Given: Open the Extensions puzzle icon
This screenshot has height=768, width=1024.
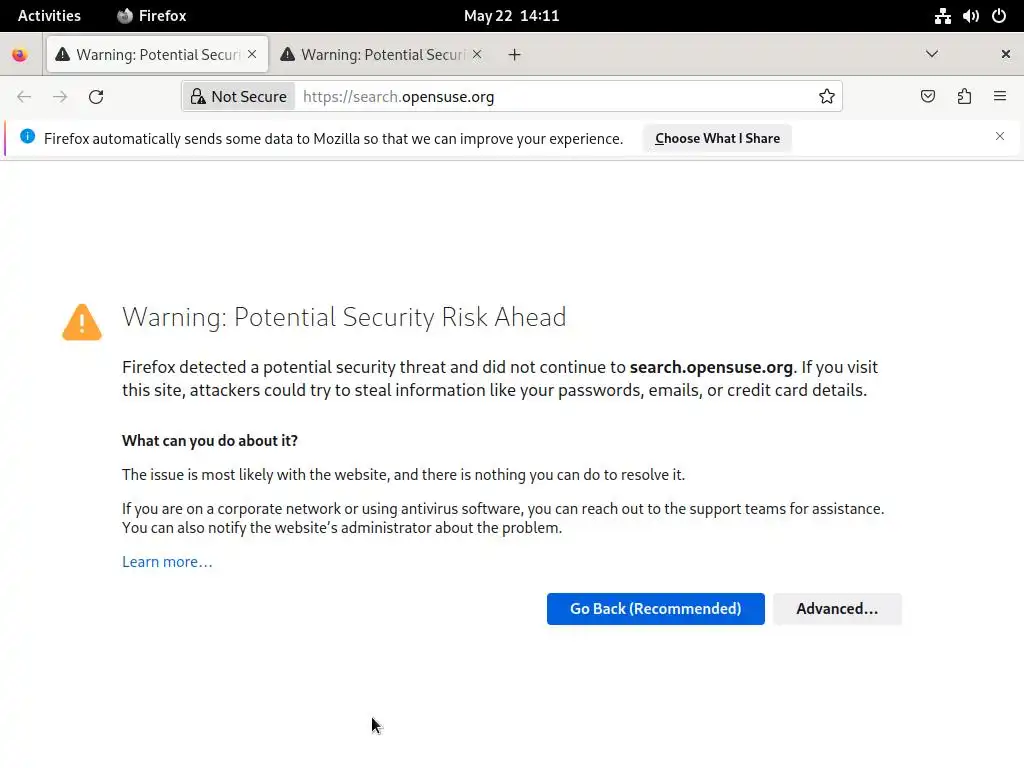Looking at the screenshot, I should [964, 97].
